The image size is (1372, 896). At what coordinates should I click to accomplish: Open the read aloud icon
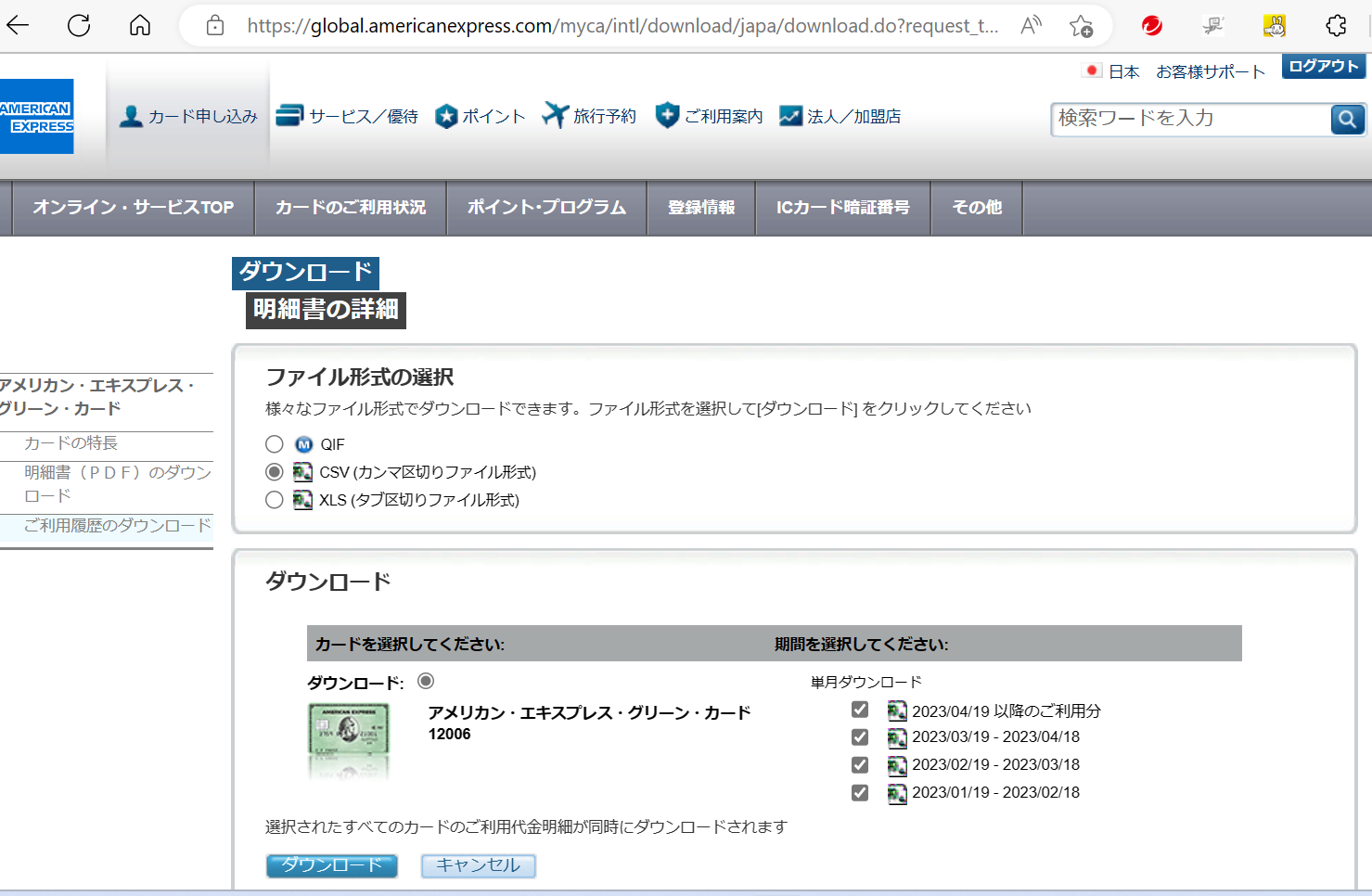(1031, 26)
